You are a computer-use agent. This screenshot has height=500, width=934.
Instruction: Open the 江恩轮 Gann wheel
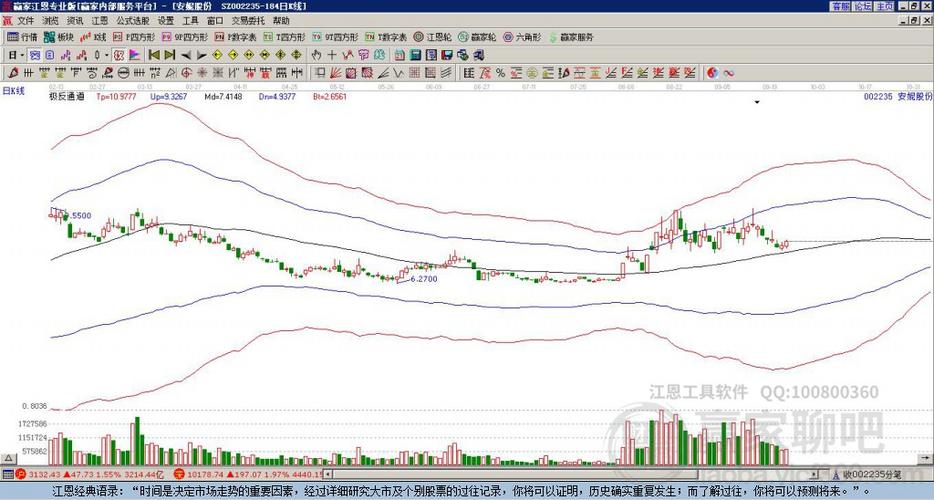[433, 37]
